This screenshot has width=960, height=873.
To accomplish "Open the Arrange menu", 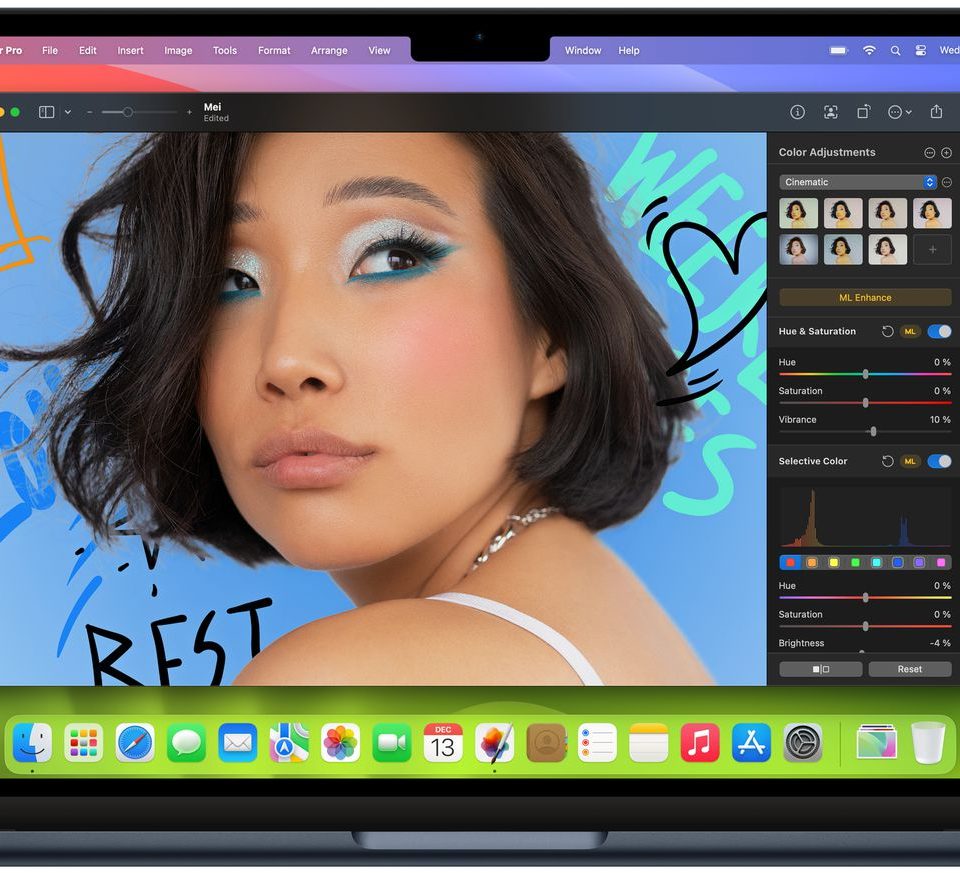I will point(329,50).
